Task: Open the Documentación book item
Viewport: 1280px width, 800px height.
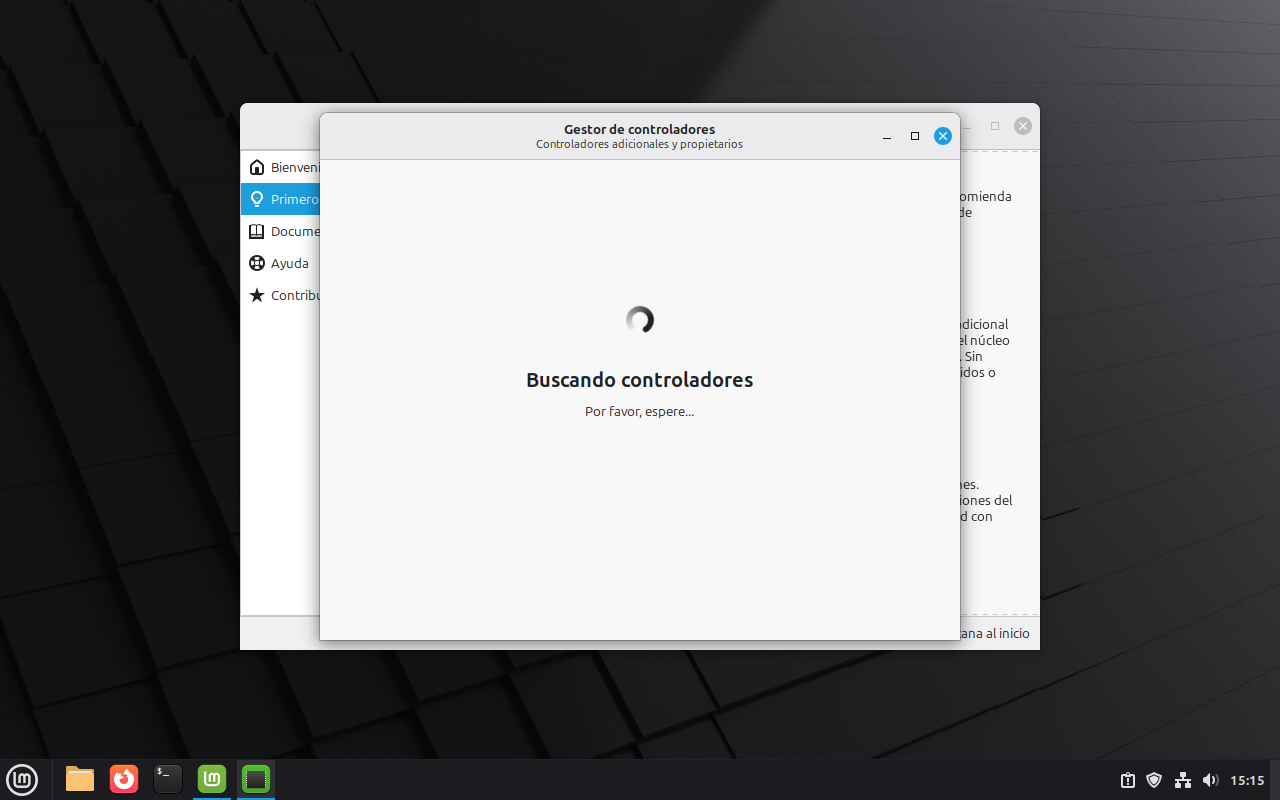Action: tap(284, 231)
